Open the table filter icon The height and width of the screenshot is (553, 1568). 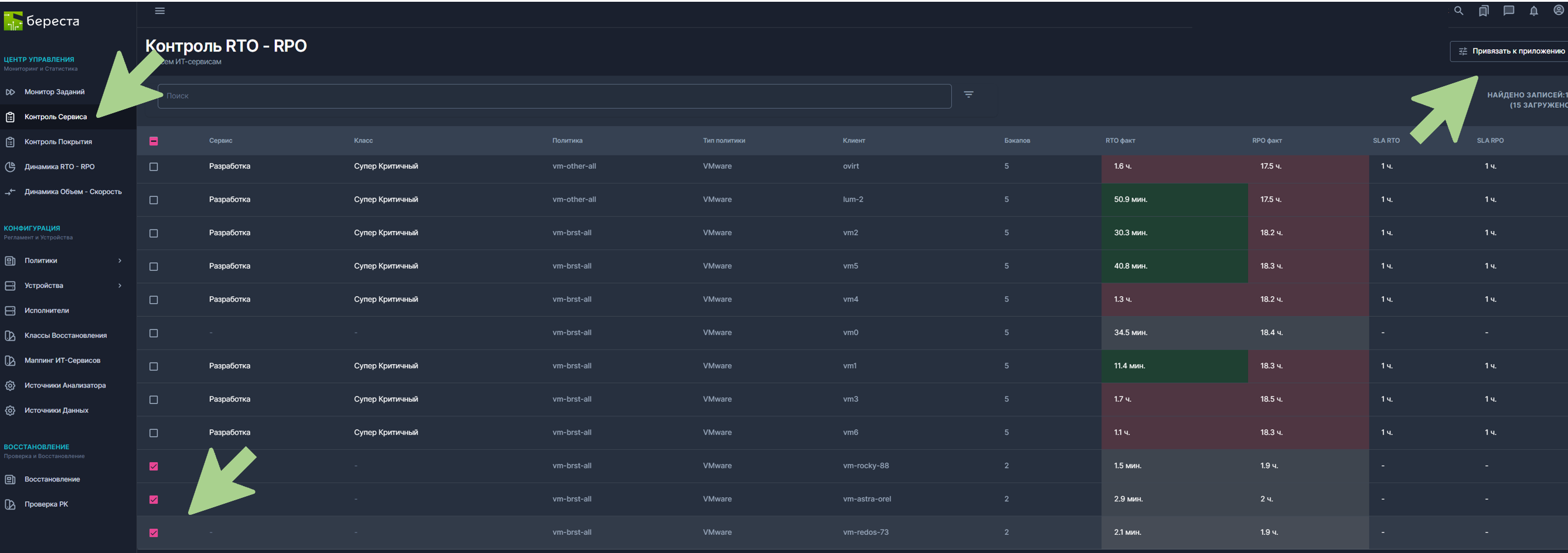point(968,94)
